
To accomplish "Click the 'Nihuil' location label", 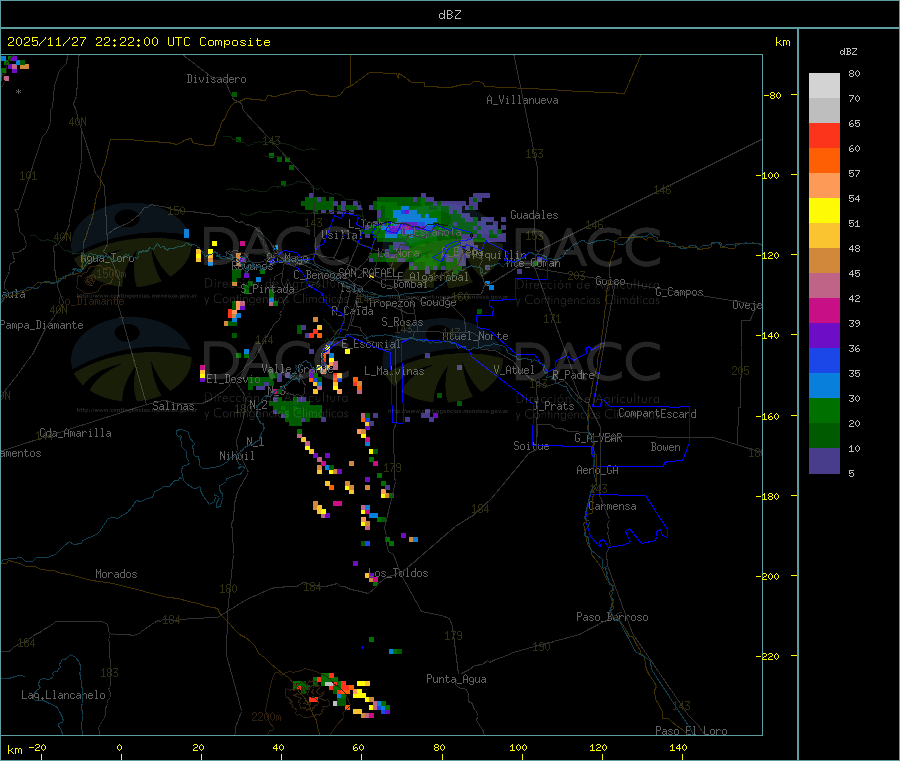I will (236, 456).
